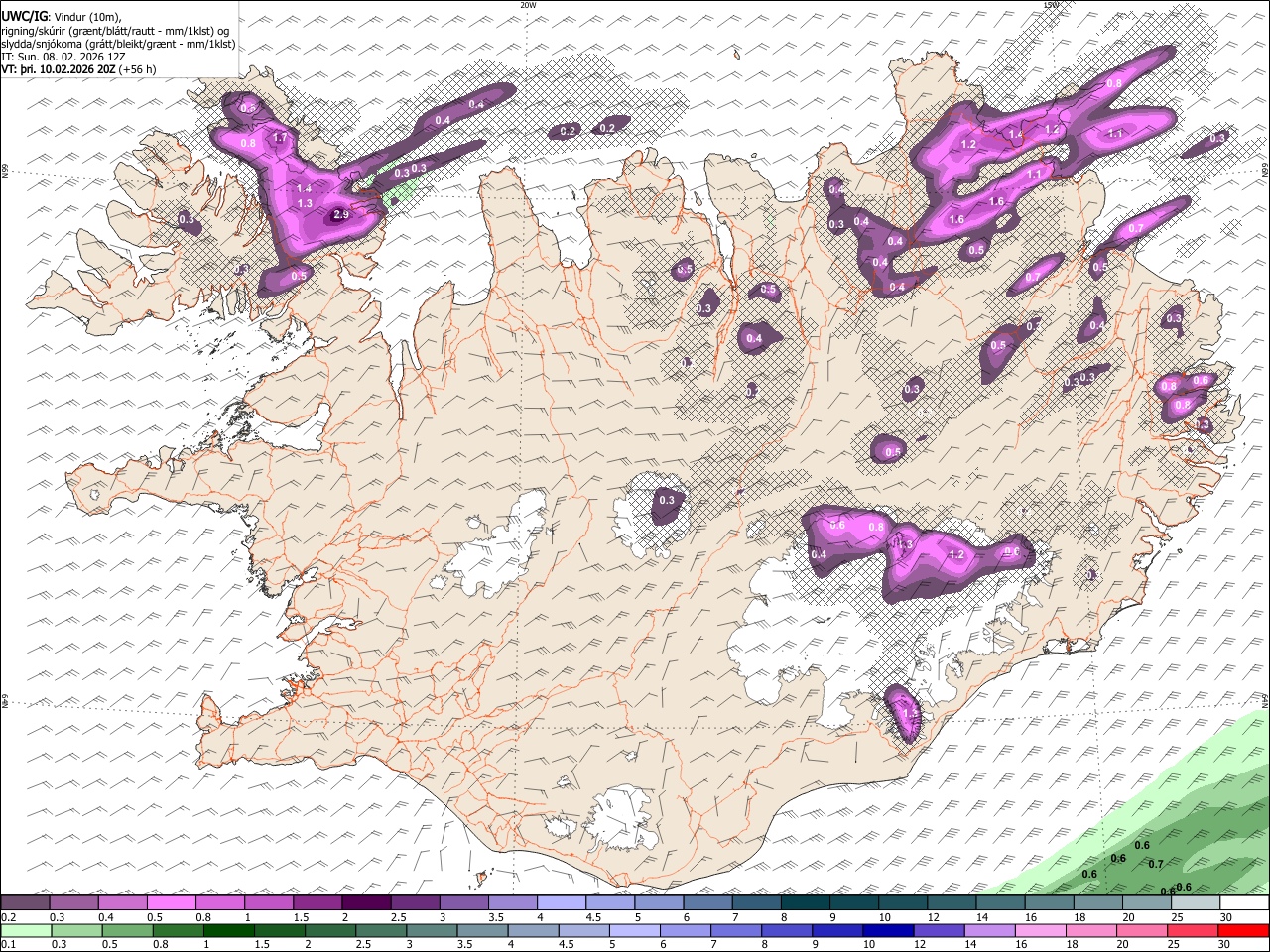Select the darkest green 1–1.5 rain scale swatch
Viewport: 1270px width, 952px height.
tap(228, 931)
